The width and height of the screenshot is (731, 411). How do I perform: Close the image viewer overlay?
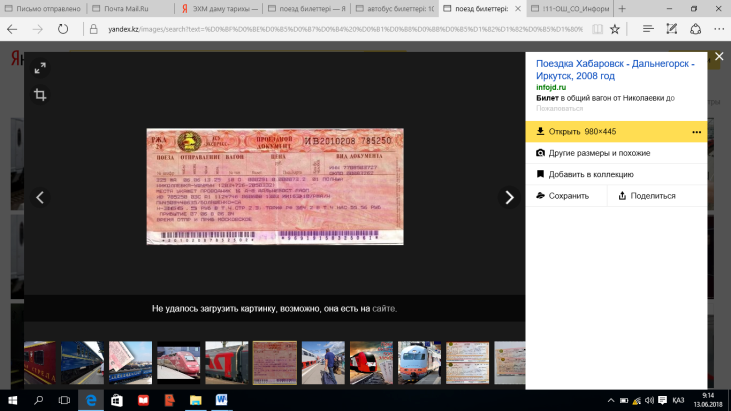pyautogui.click(x=719, y=56)
